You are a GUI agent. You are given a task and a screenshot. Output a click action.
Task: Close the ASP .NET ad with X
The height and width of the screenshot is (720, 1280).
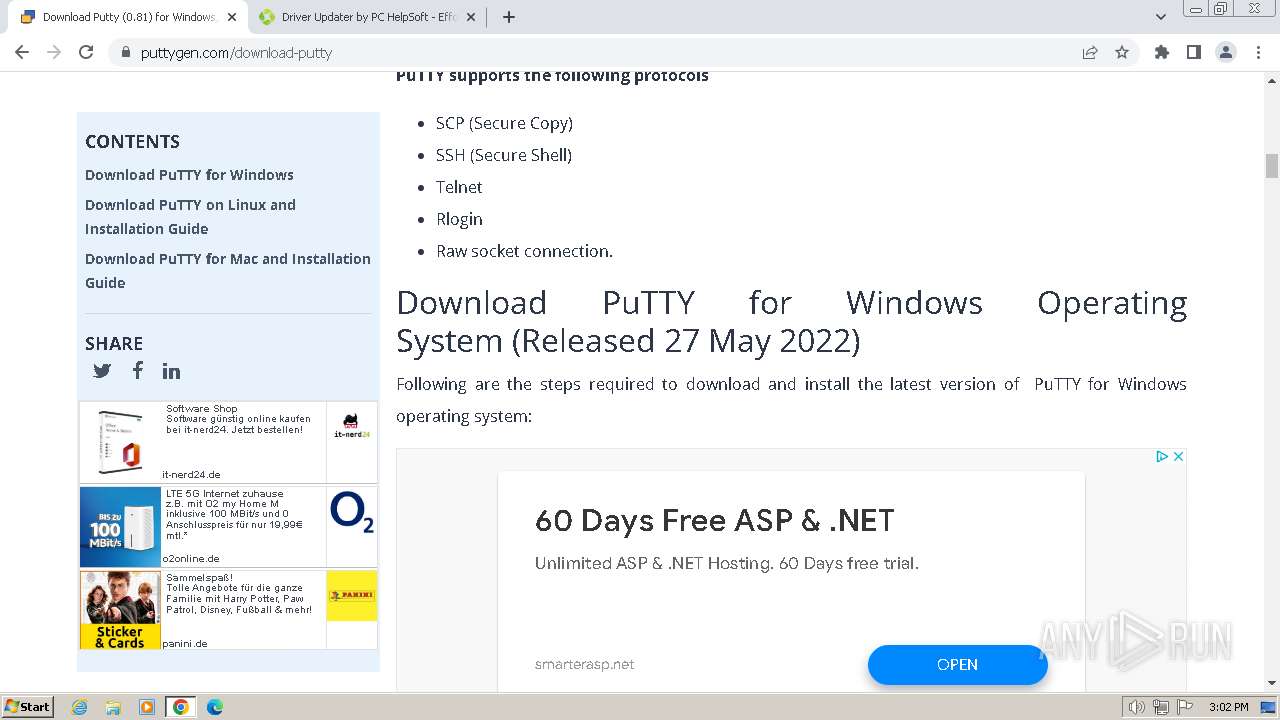click(x=1179, y=456)
